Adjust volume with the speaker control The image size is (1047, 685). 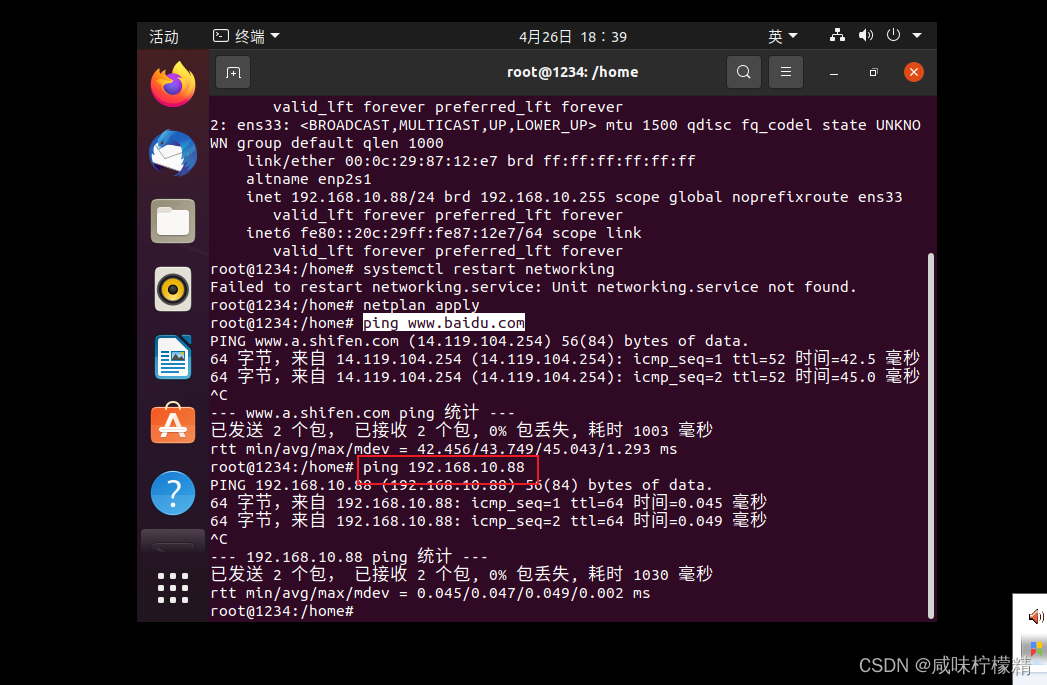click(865, 36)
